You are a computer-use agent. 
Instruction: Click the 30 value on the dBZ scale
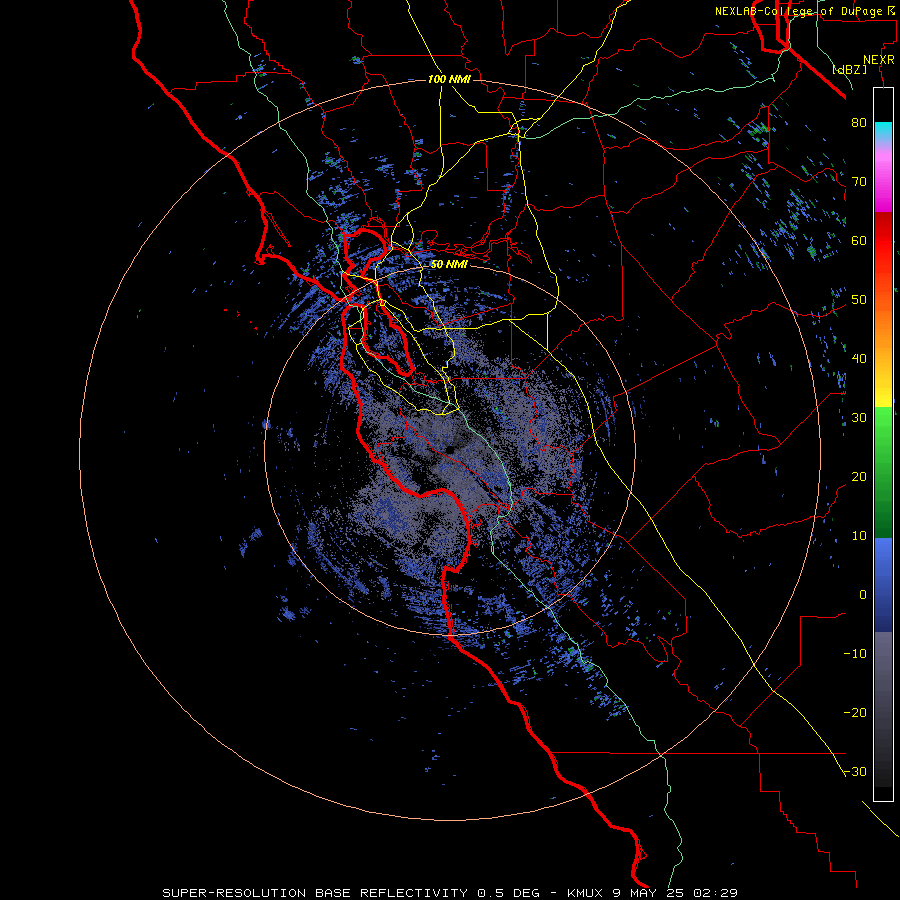click(x=859, y=417)
